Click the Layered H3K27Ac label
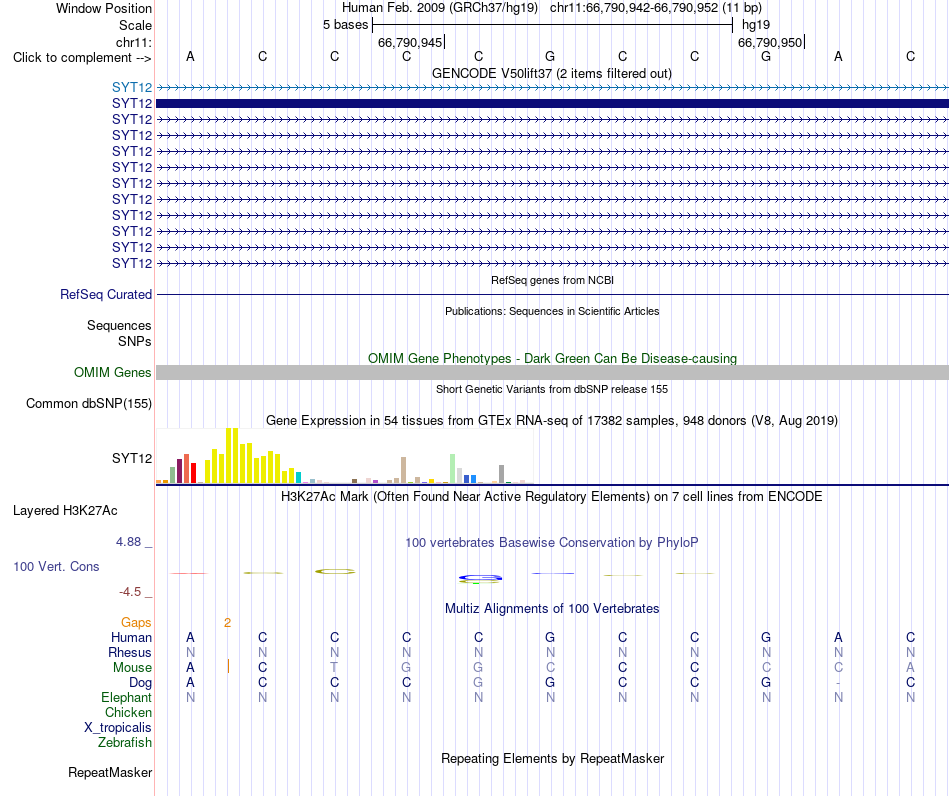Image resolution: width=950 pixels, height=796 pixels. point(65,511)
